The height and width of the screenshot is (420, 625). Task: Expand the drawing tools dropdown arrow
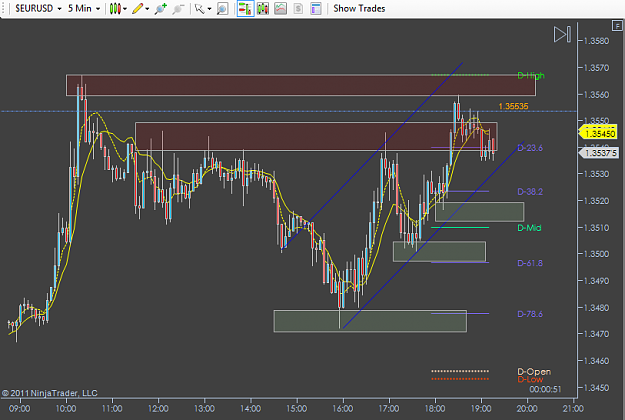(147, 9)
